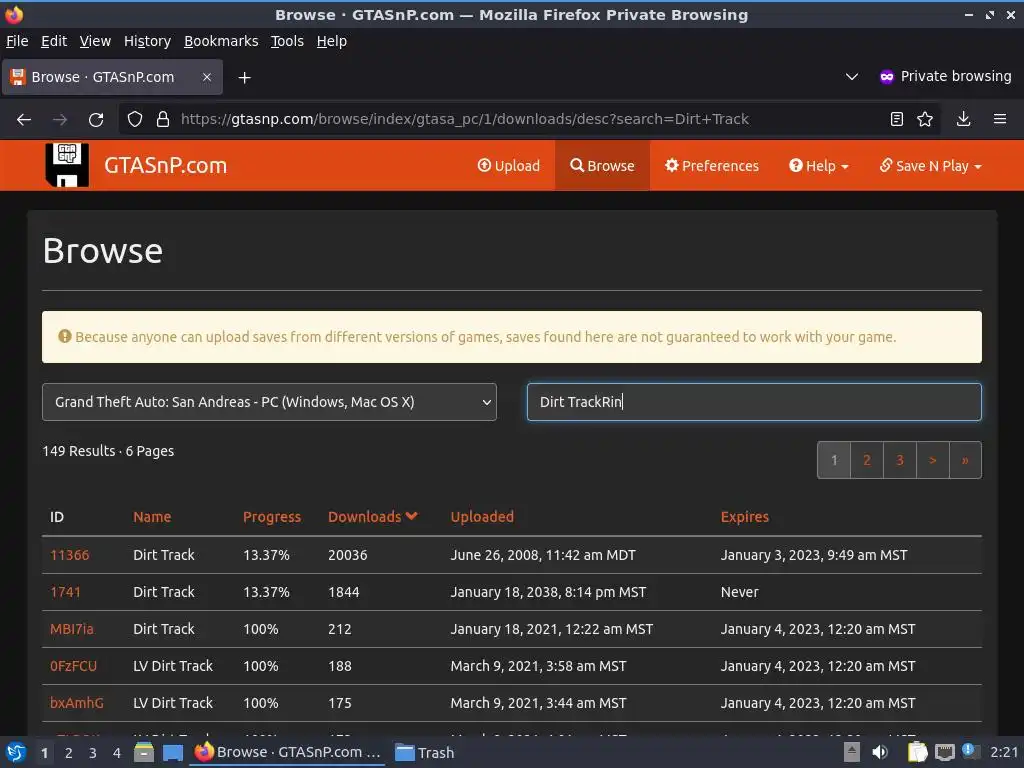Switch to workspace 4 in taskbar
Viewport: 1024px width, 768px height.
tap(116, 753)
